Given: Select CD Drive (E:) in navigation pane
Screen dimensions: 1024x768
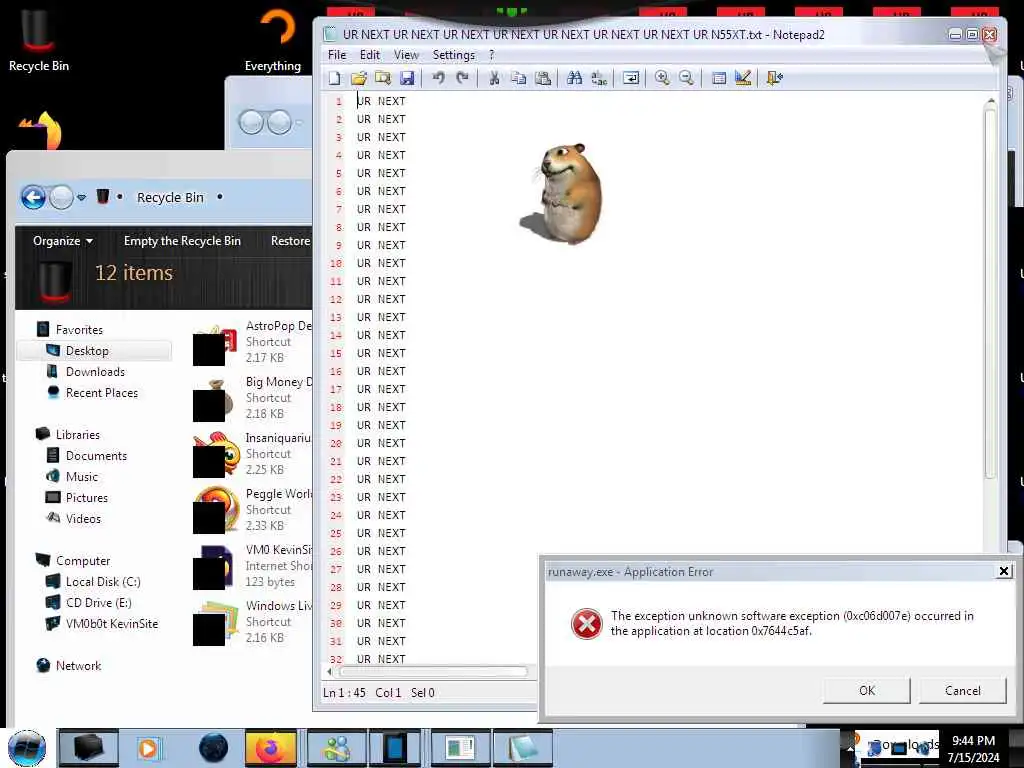Looking at the screenshot, I should coord(98,603).
